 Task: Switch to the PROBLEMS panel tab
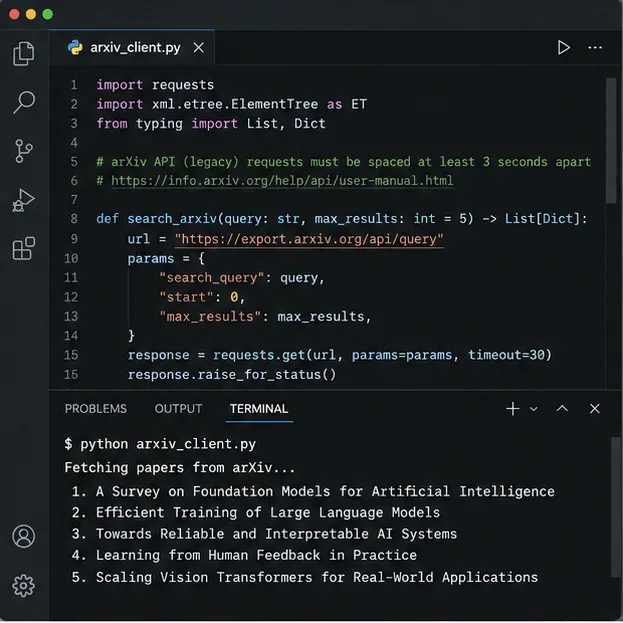point(96,408)
